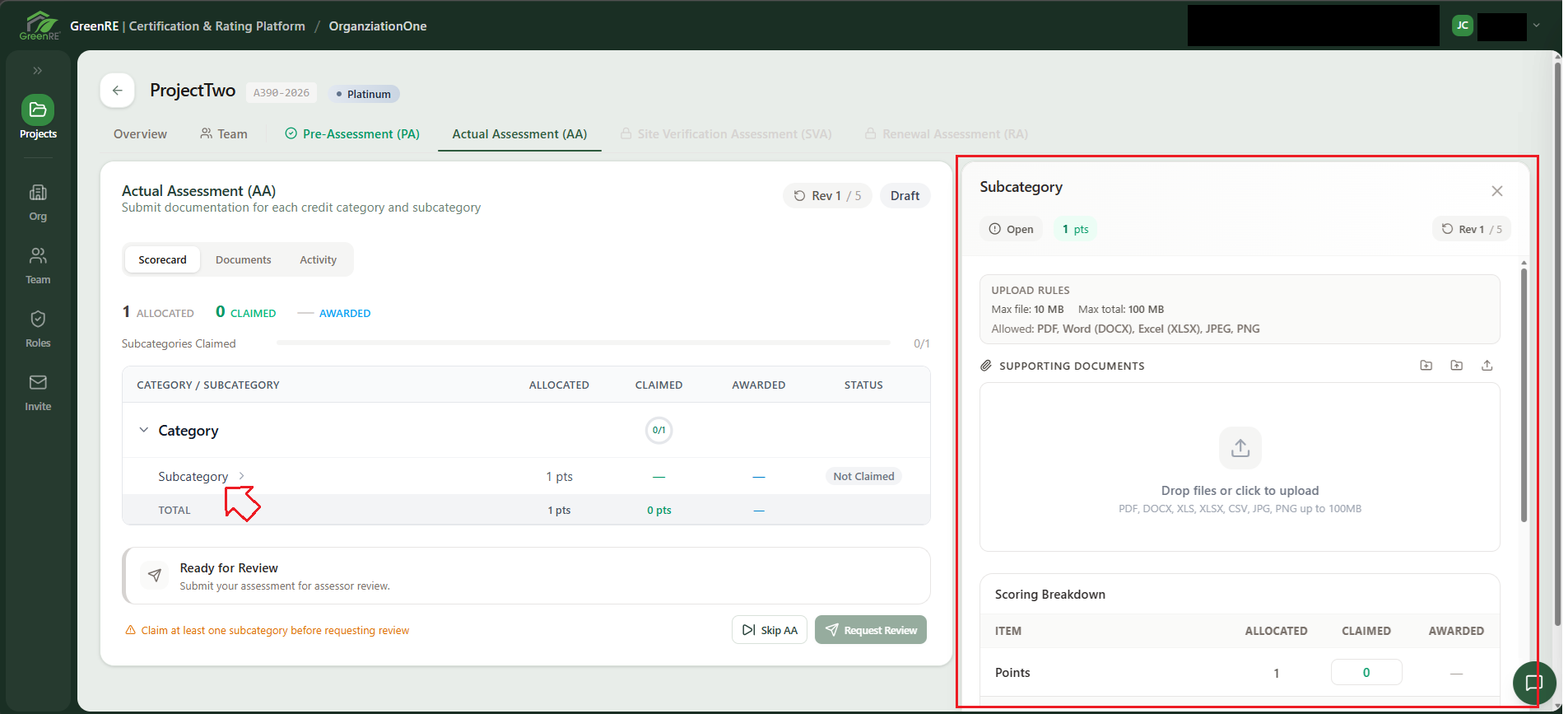The image size is (1568, 714).
Task: Click the Draft status badge
Action: pyautogui.click(x=905, y=195)
